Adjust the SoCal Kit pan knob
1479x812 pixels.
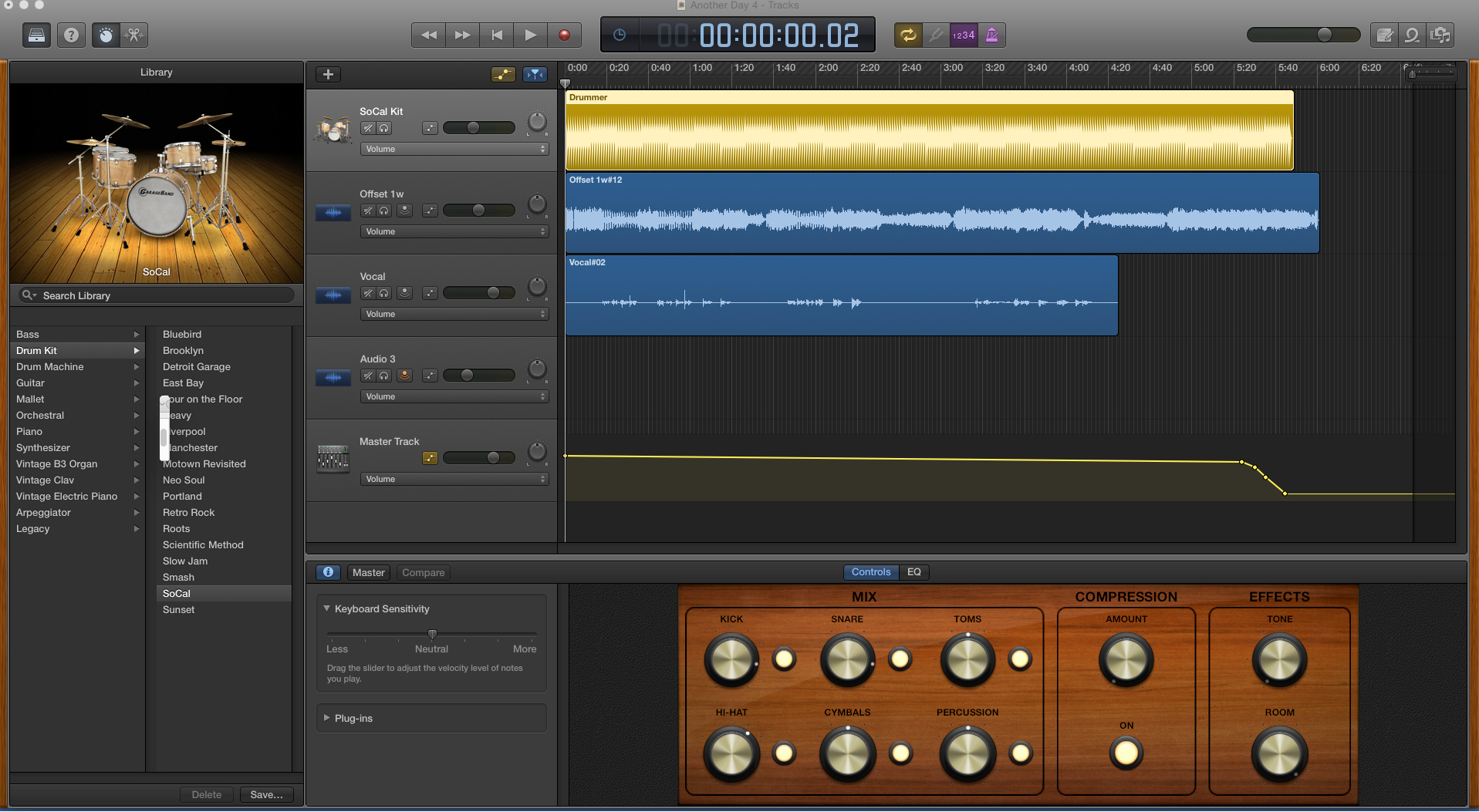[537, 122]
